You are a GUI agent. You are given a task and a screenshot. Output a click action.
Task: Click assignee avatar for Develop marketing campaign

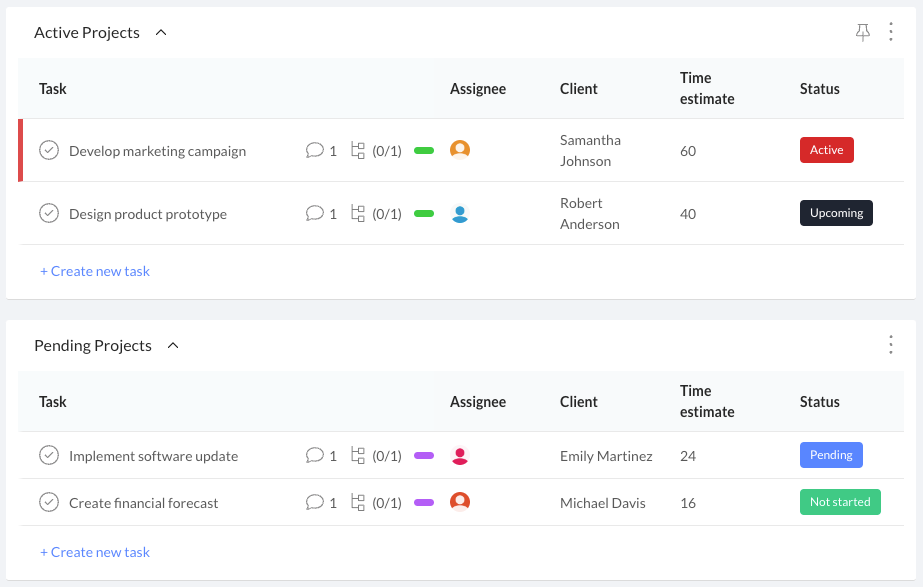pyautogui.click(x=460, y=150)
